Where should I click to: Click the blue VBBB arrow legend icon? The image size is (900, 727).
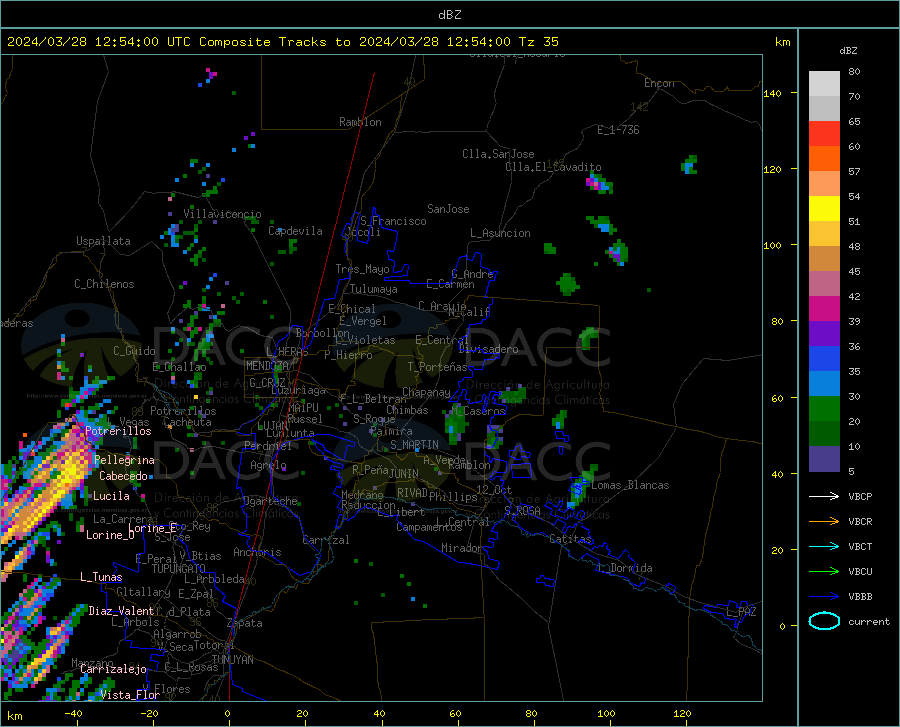click(x=824, y=597)
